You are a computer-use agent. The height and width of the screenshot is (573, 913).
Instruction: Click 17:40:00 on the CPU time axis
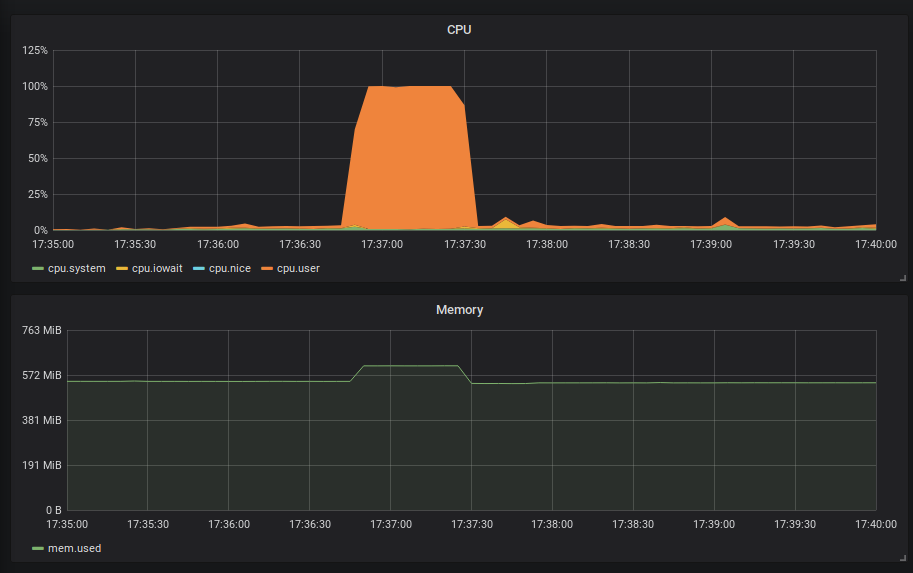[x=876, y=245]
